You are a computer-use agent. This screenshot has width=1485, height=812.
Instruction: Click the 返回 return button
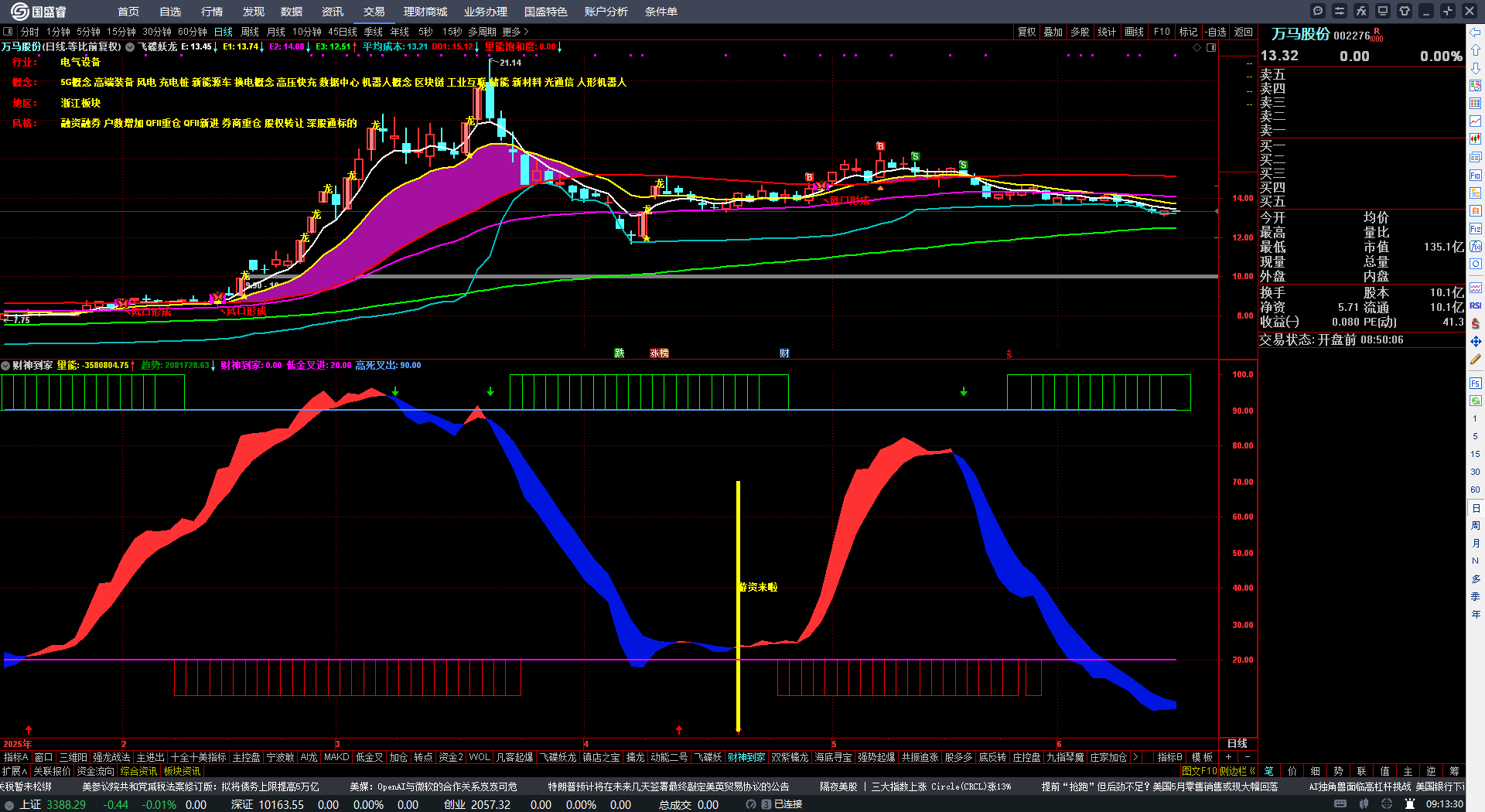pyautogui.click(x=1244, y=32)
